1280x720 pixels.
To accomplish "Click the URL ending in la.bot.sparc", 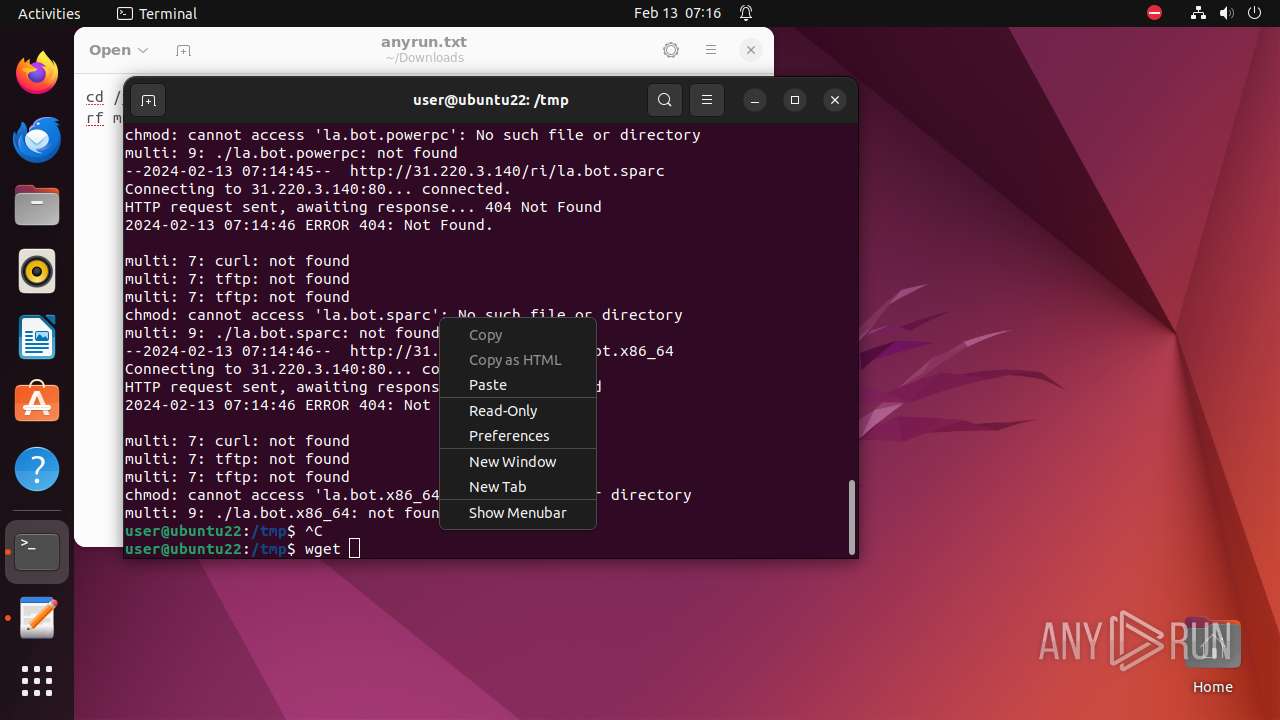I will pyautogui.click(x=507, y=171).
